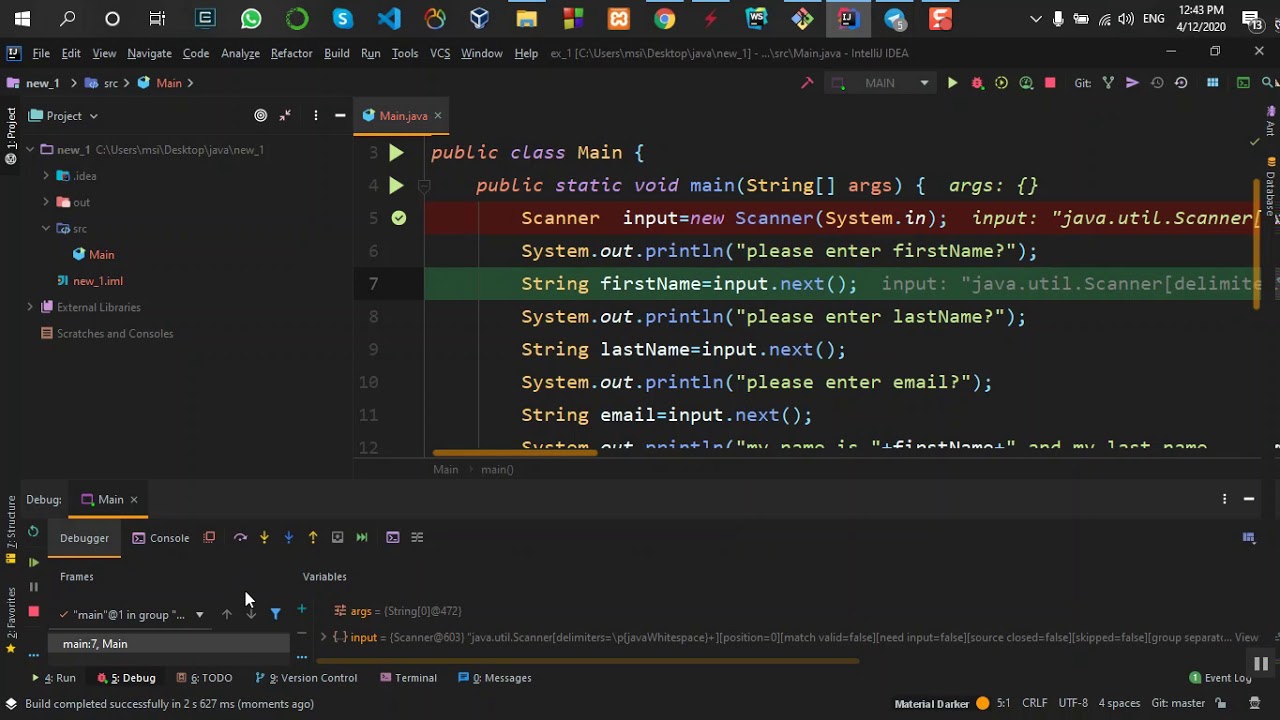Click Git: master branch in status bar
The height and width of the screenshot is (720, 1280).
[1178, 704]
